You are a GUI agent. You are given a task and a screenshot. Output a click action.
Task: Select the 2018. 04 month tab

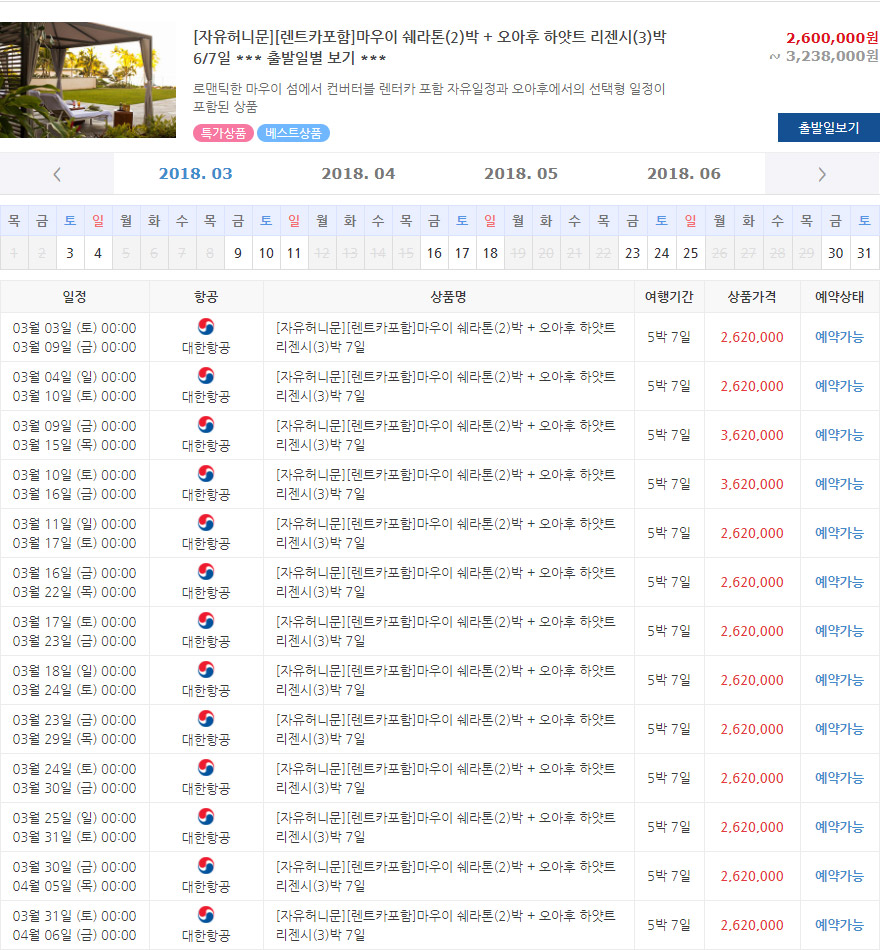358,174
